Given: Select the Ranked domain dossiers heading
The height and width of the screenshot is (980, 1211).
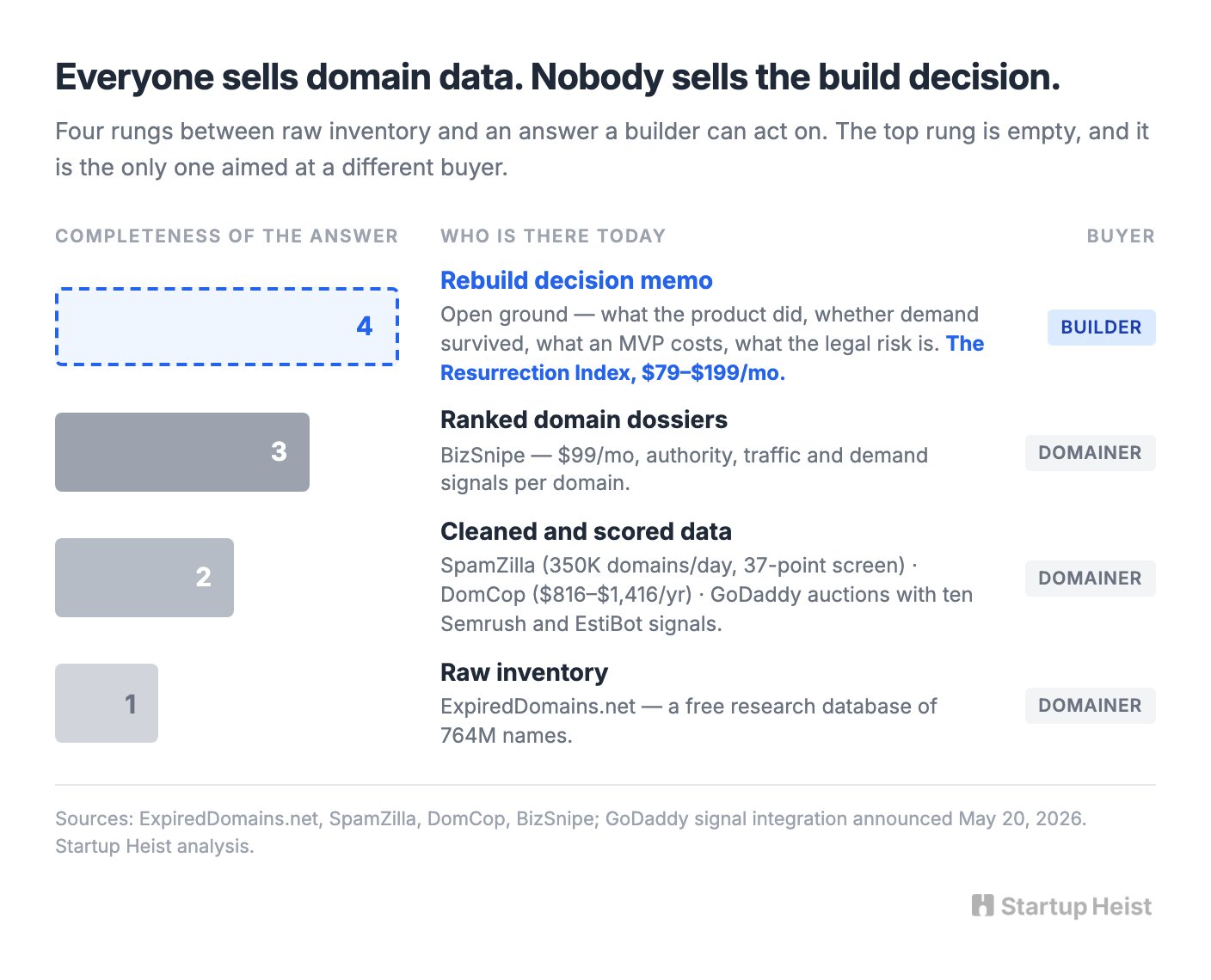Looking at the screenshot, I should pos(584,420).
